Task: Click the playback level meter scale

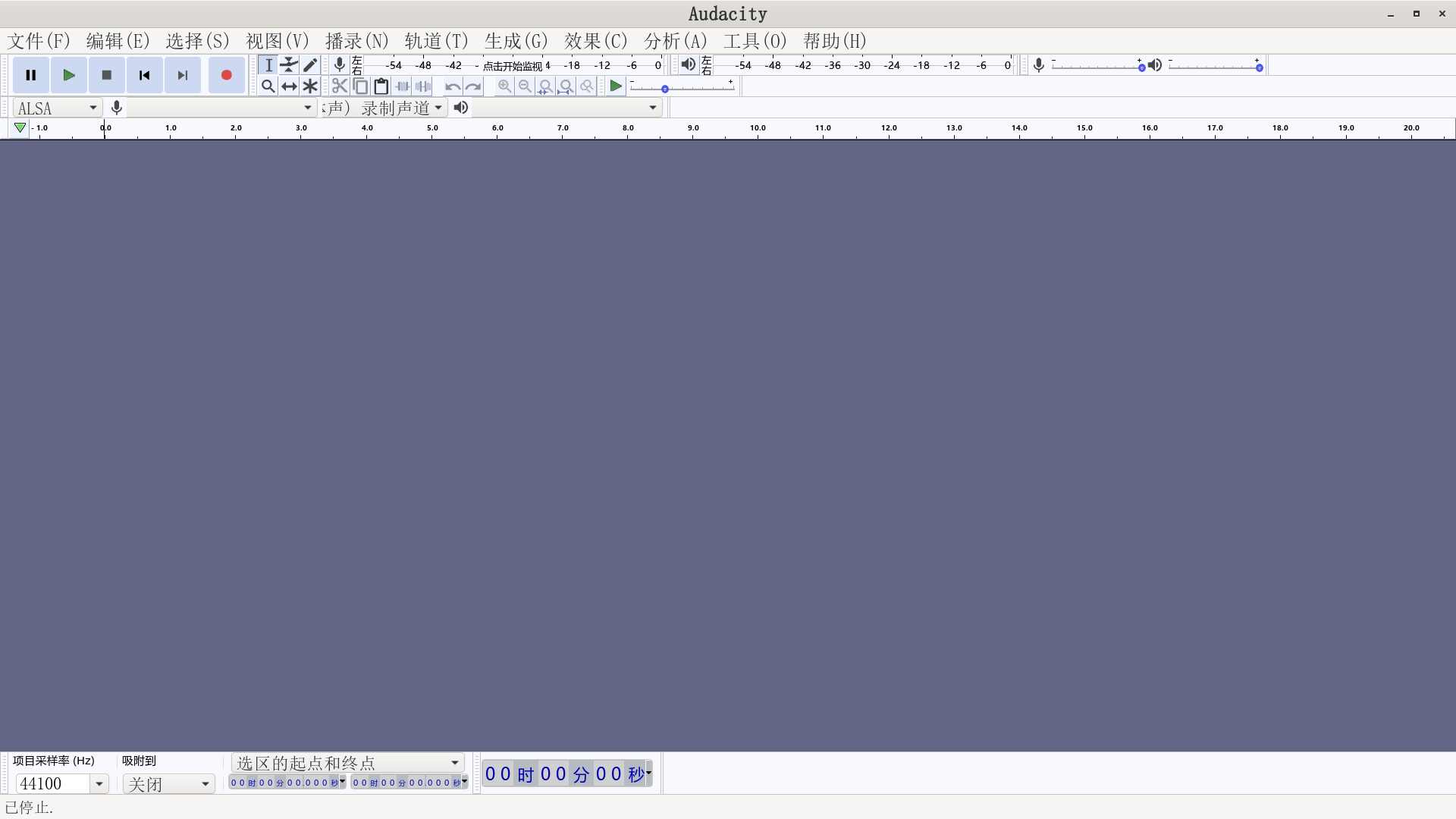Action: [x=863, y=65]
